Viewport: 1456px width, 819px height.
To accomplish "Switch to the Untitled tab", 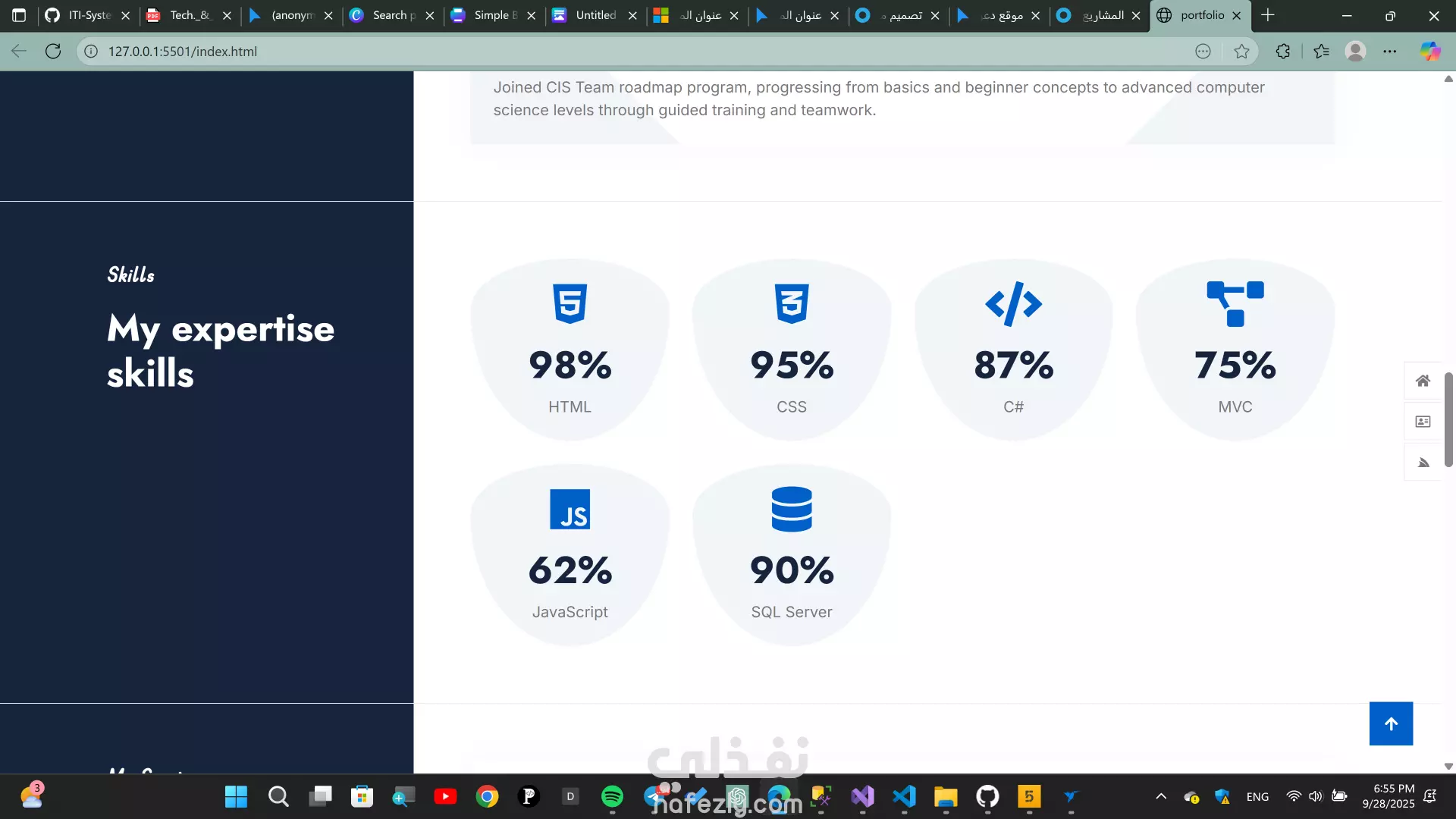I will [x=594, y=15].
